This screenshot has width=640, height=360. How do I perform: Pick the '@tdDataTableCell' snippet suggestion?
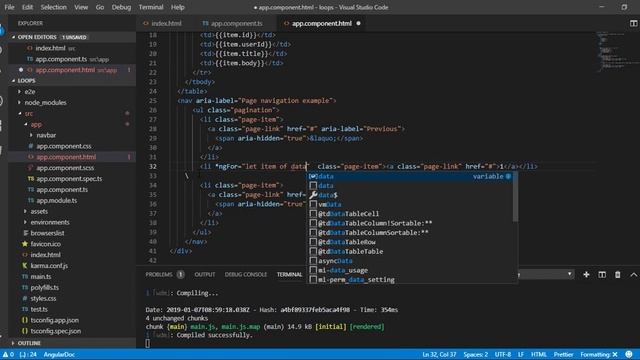(410, 214)
